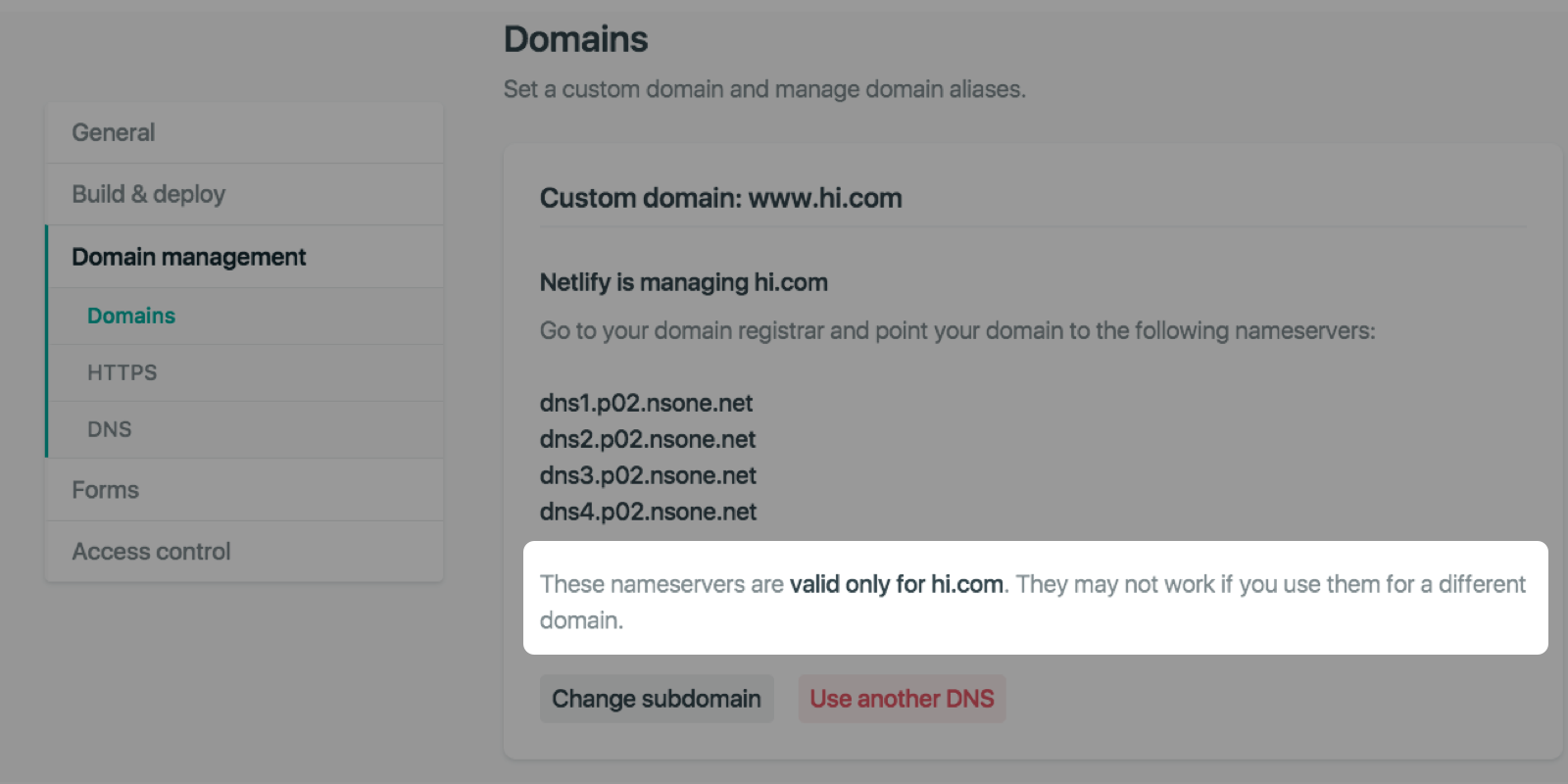Select the dns2.p02.nsone.net nameserver line

[x=647, y=439]
